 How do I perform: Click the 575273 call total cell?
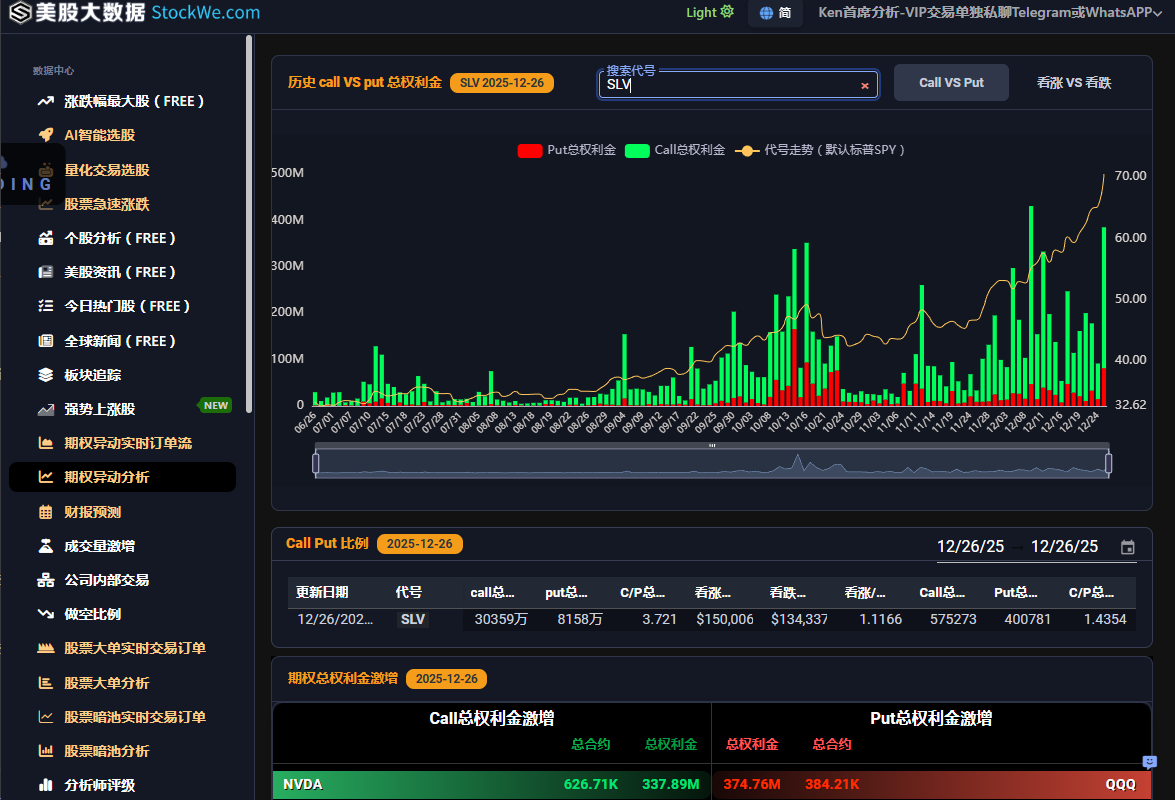pos(953,619)
